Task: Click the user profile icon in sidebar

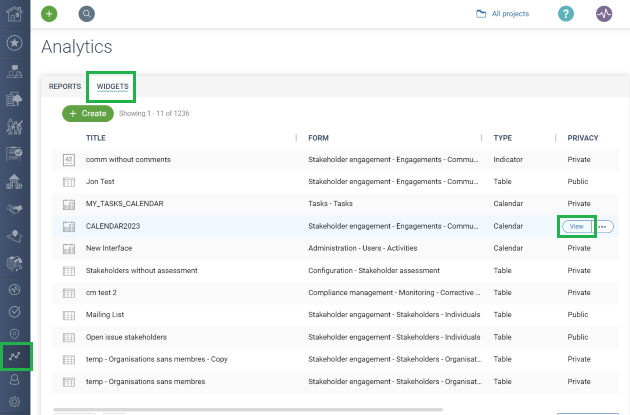Action: point(15,380)
